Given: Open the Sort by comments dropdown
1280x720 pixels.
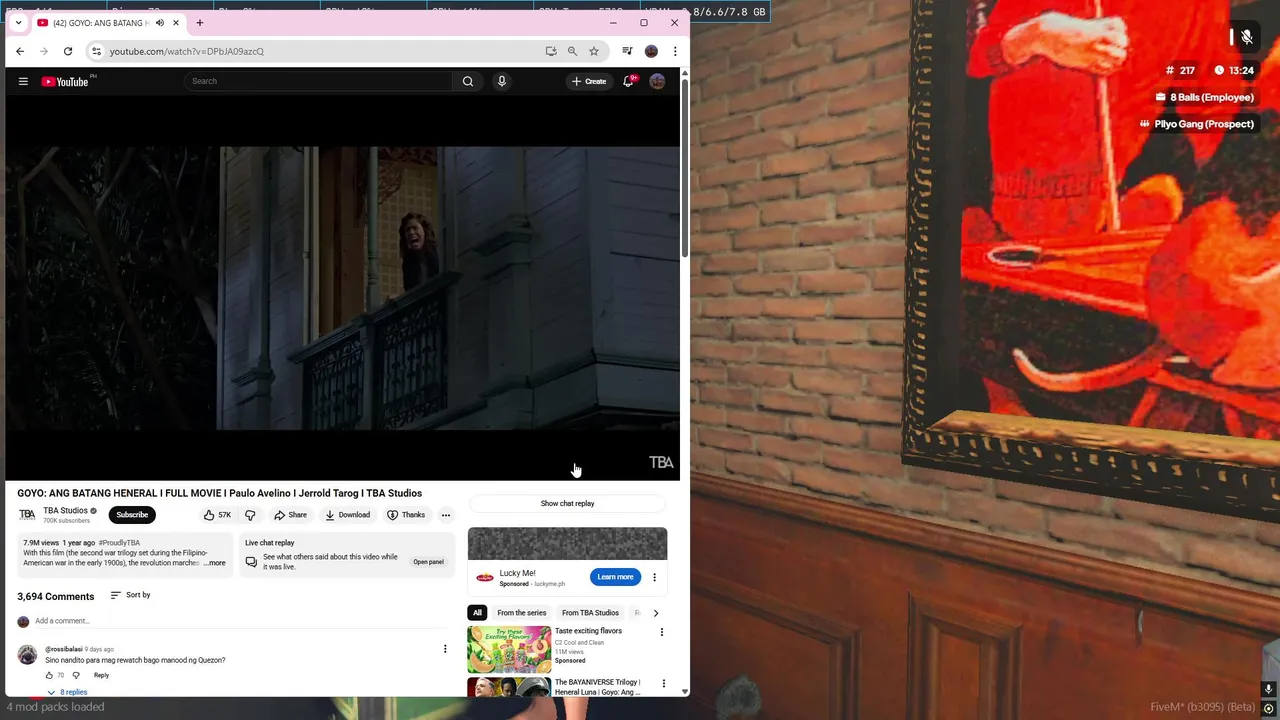Looking at the screenshot, I should [131, 595].
